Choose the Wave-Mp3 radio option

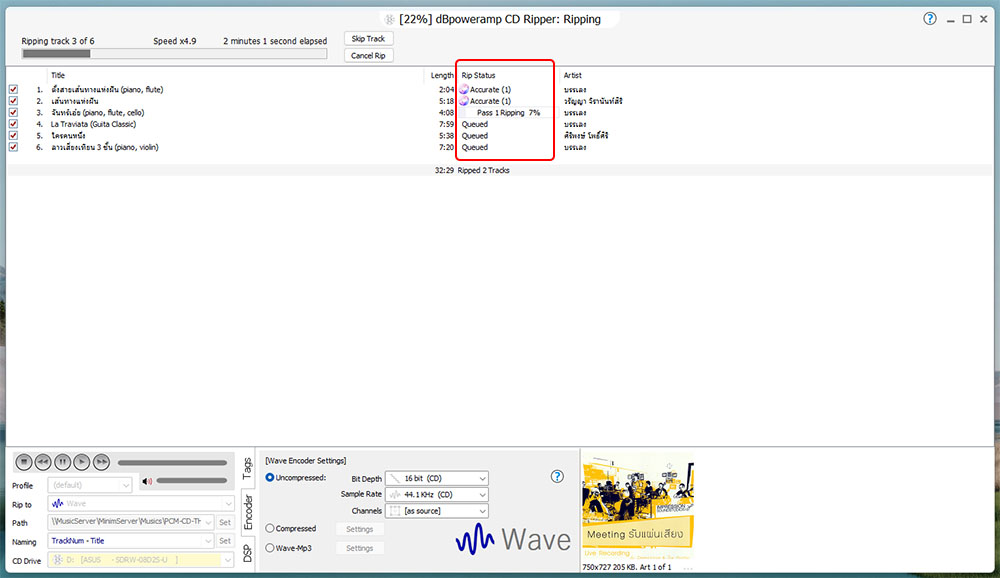pos(270,548)
